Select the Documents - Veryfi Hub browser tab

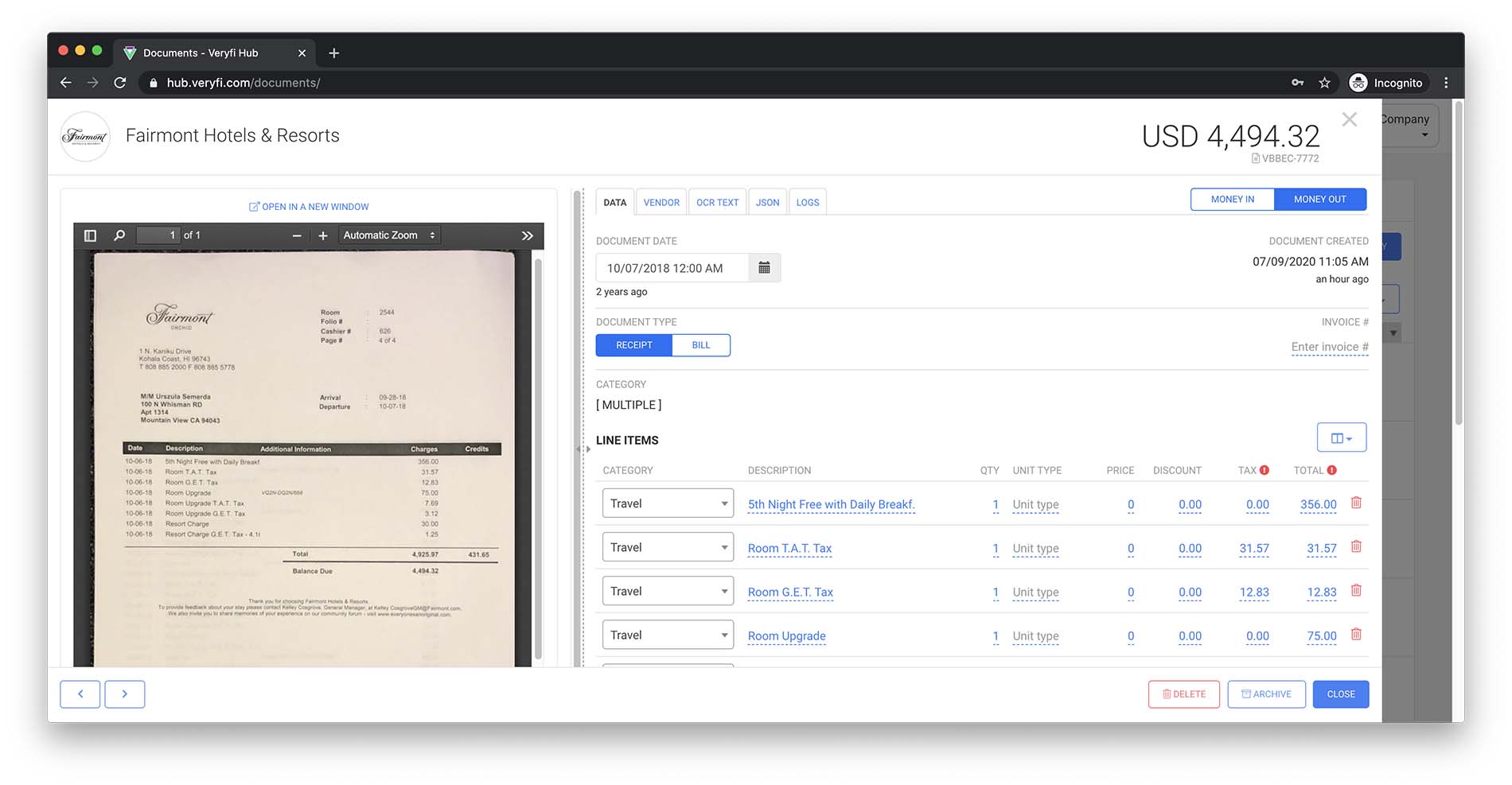[x=213, y=53]
